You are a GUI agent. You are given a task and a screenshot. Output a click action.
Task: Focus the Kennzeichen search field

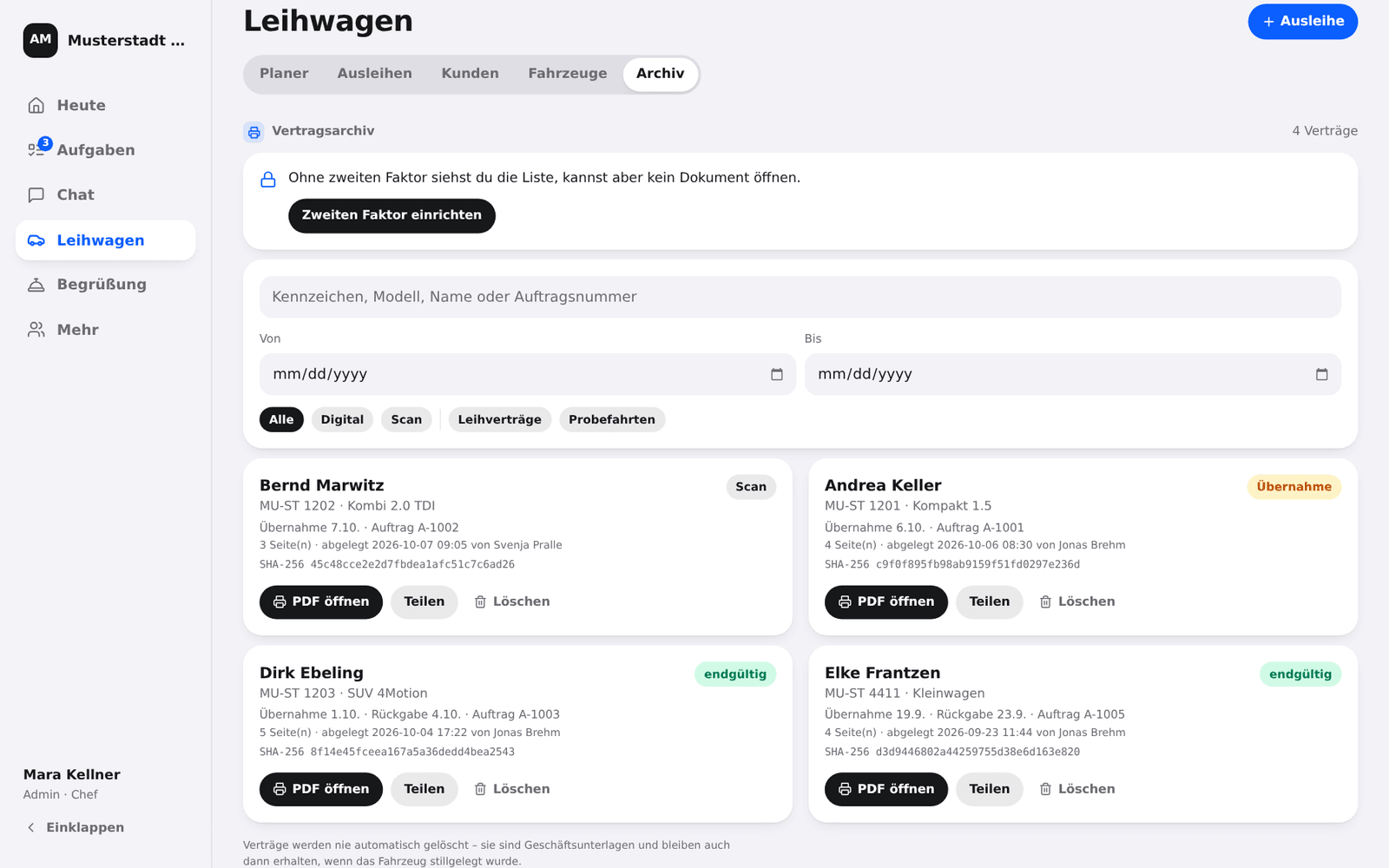click(x=800, y=297)
